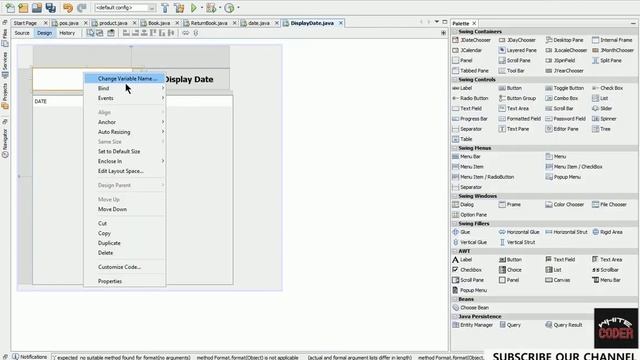
Task: Click the Save All toolbar icon
Action: coord(51,7)
